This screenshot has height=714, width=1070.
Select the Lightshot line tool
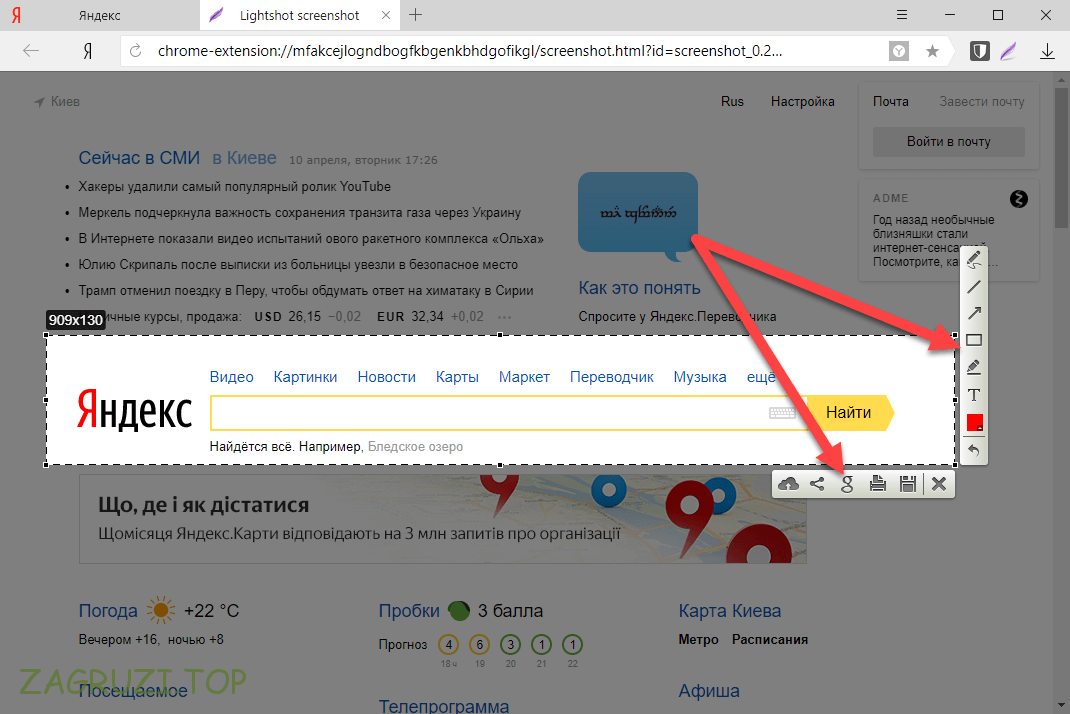[974, 287]
